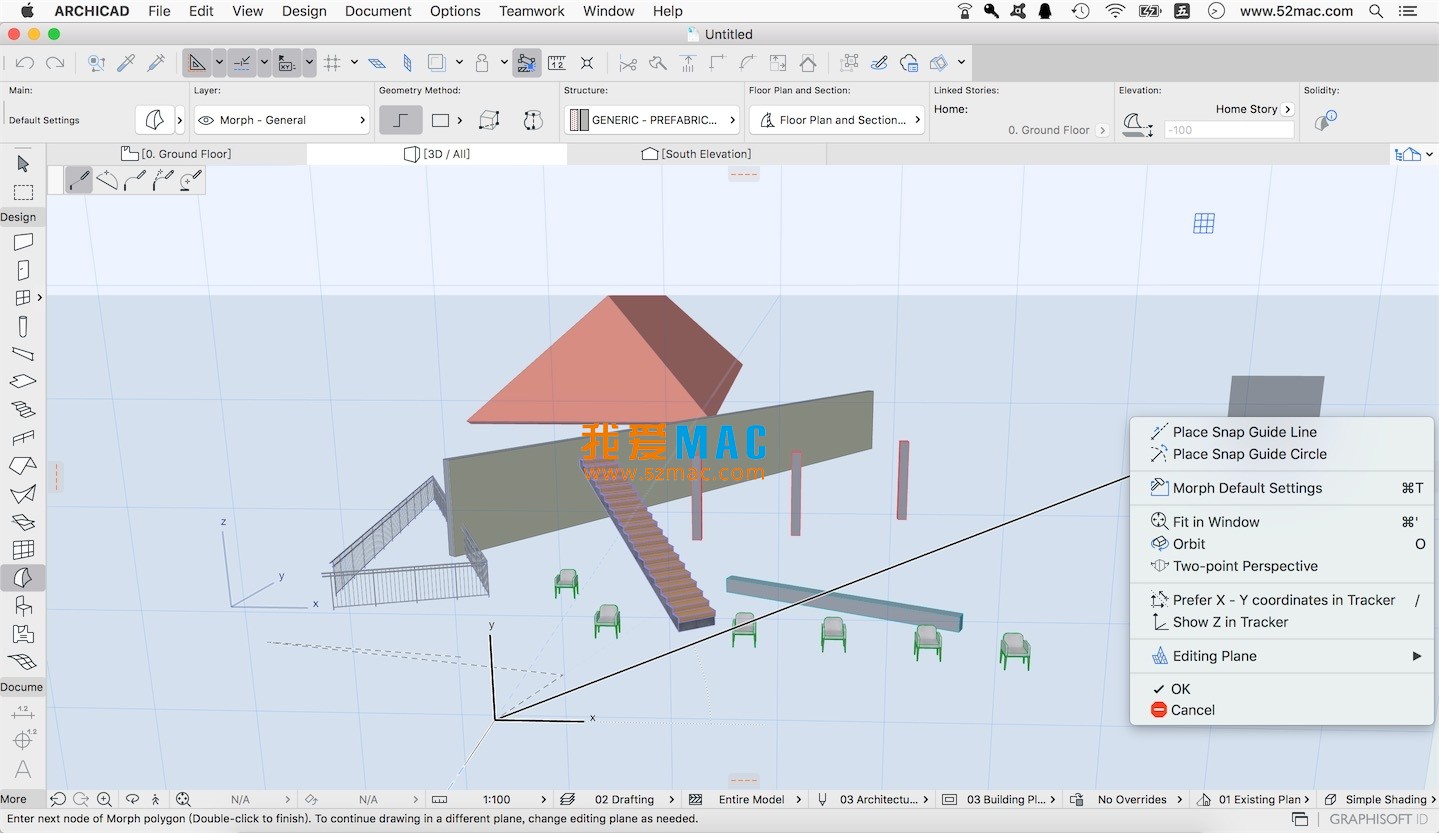Screen dimensions: 1439x833
Task: Select the Arrow tool in the toolbox
Action: coord(23,163)
